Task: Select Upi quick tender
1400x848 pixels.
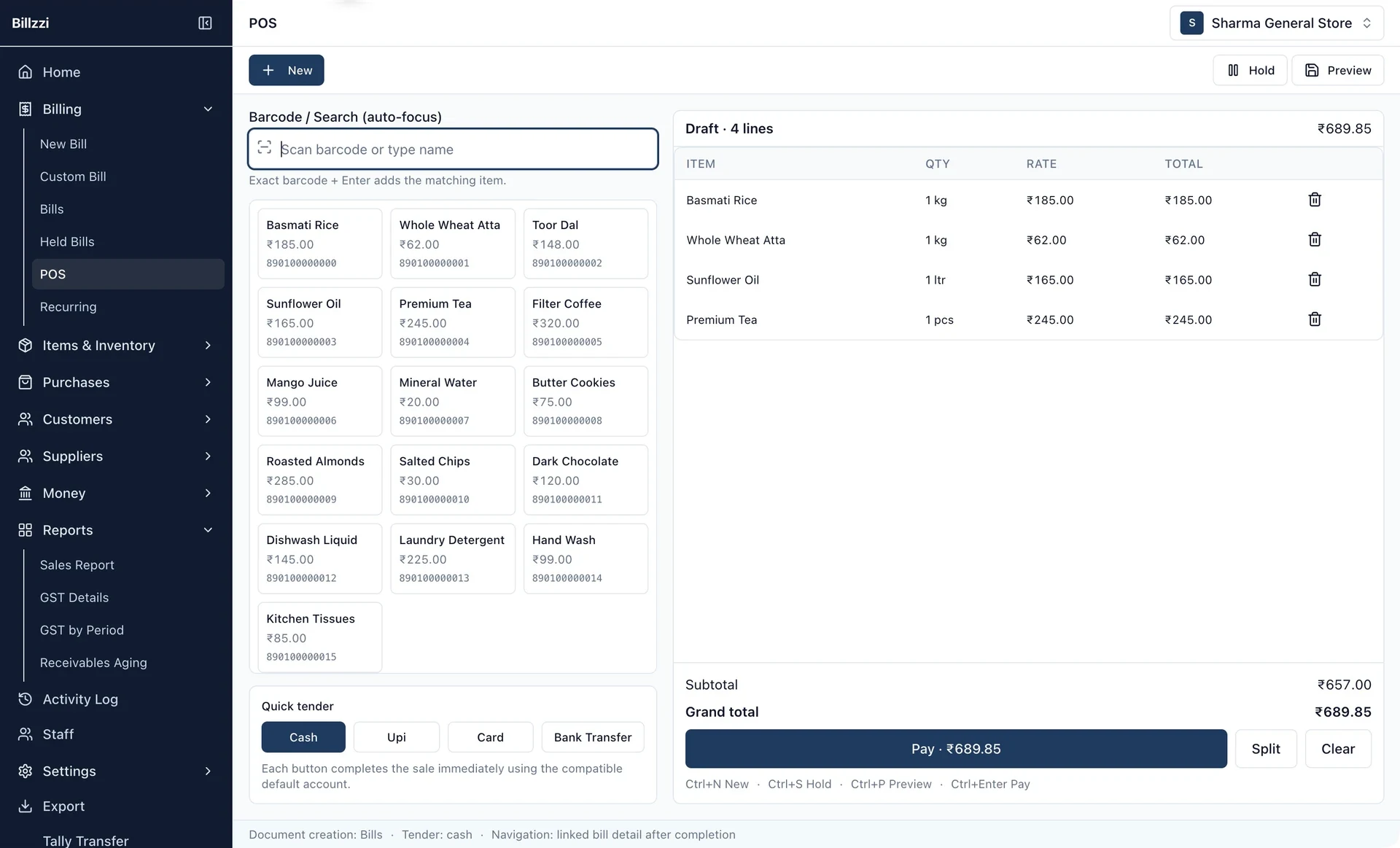Action: pos(397,737)
